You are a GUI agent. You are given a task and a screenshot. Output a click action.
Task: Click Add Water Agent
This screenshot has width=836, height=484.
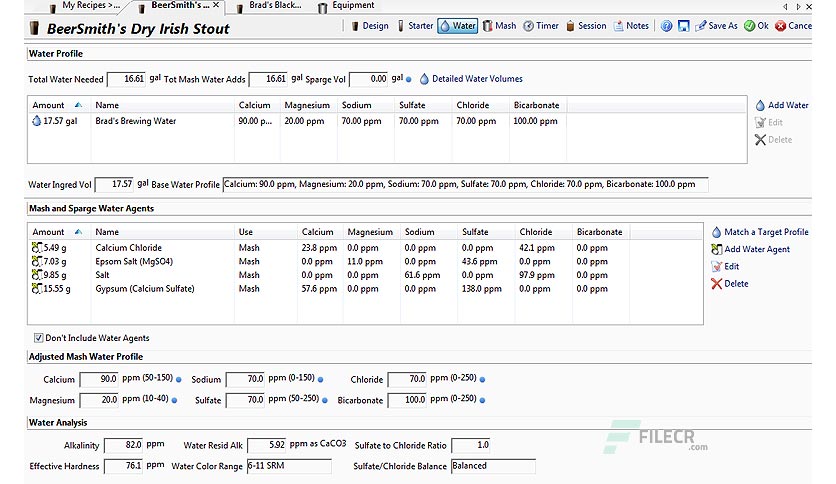pyautogui.click(x=750, y=249)
